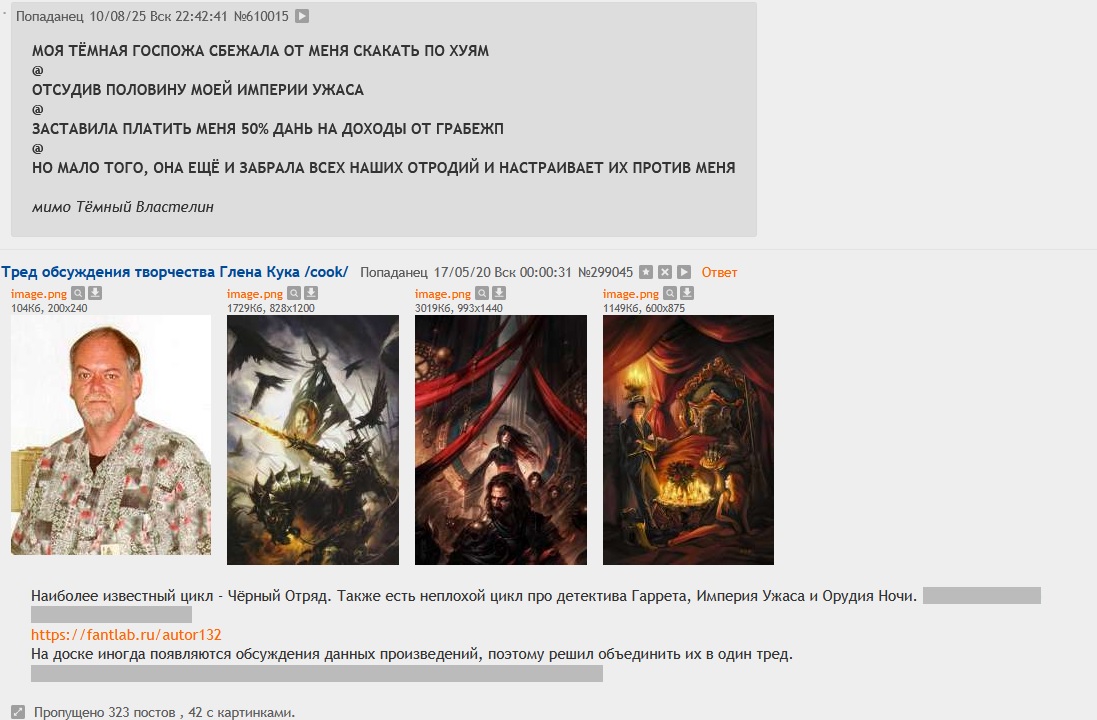Open post menu arrow next to №299045

coord(684,272)
